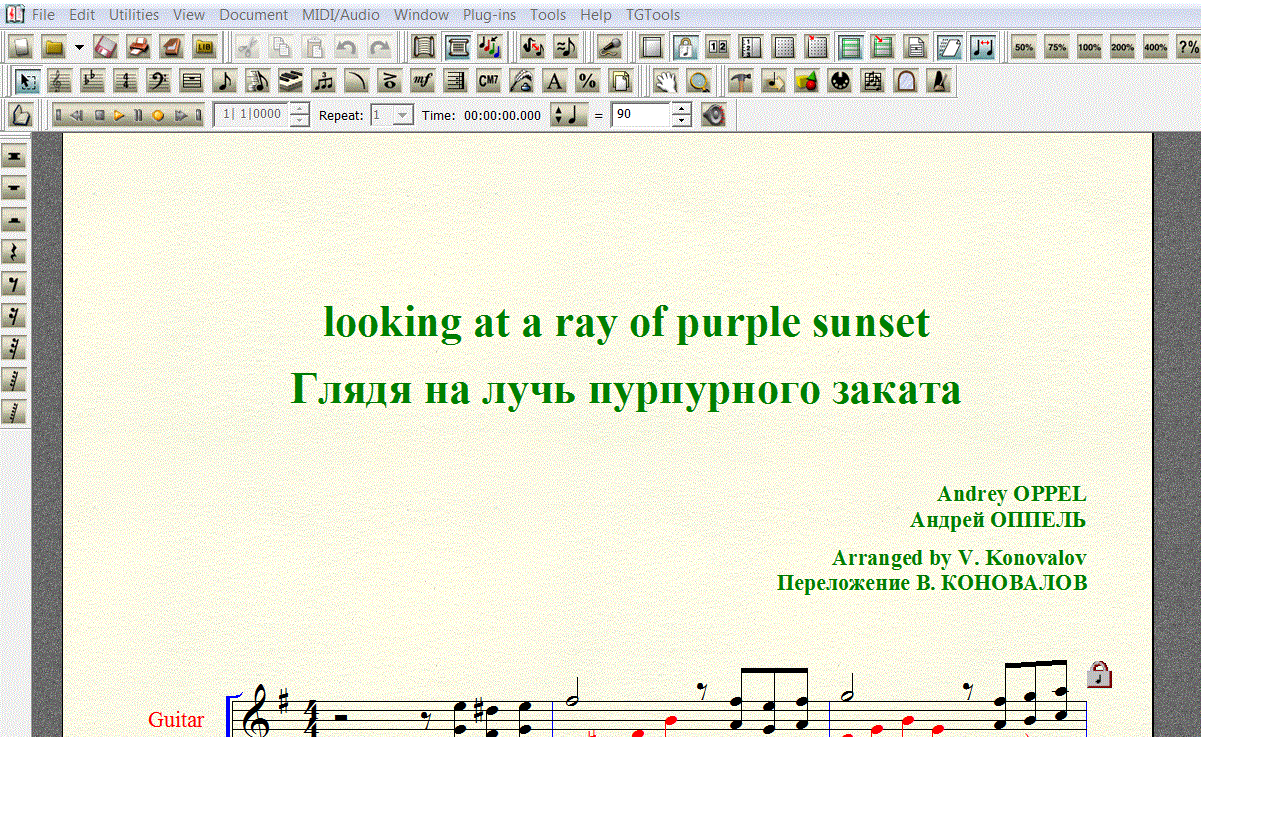1274x817 pixels.
Task: Open the Document menu
Action: tap(254, 15)
